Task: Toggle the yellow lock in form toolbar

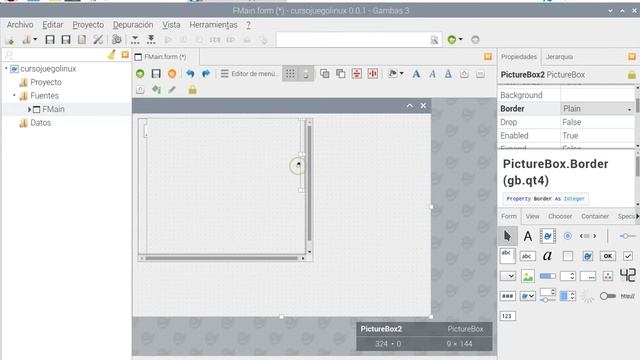Action: pyautogui.click(x=192, y=90)
